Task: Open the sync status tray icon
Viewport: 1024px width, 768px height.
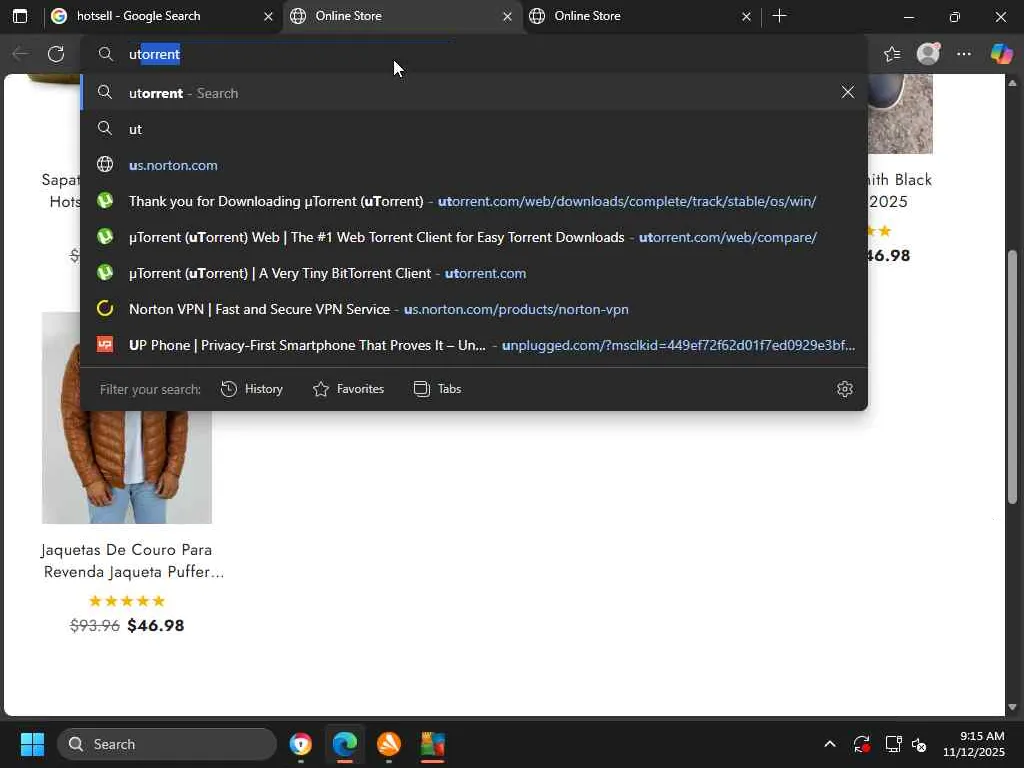Action: (x=861, y=744)
